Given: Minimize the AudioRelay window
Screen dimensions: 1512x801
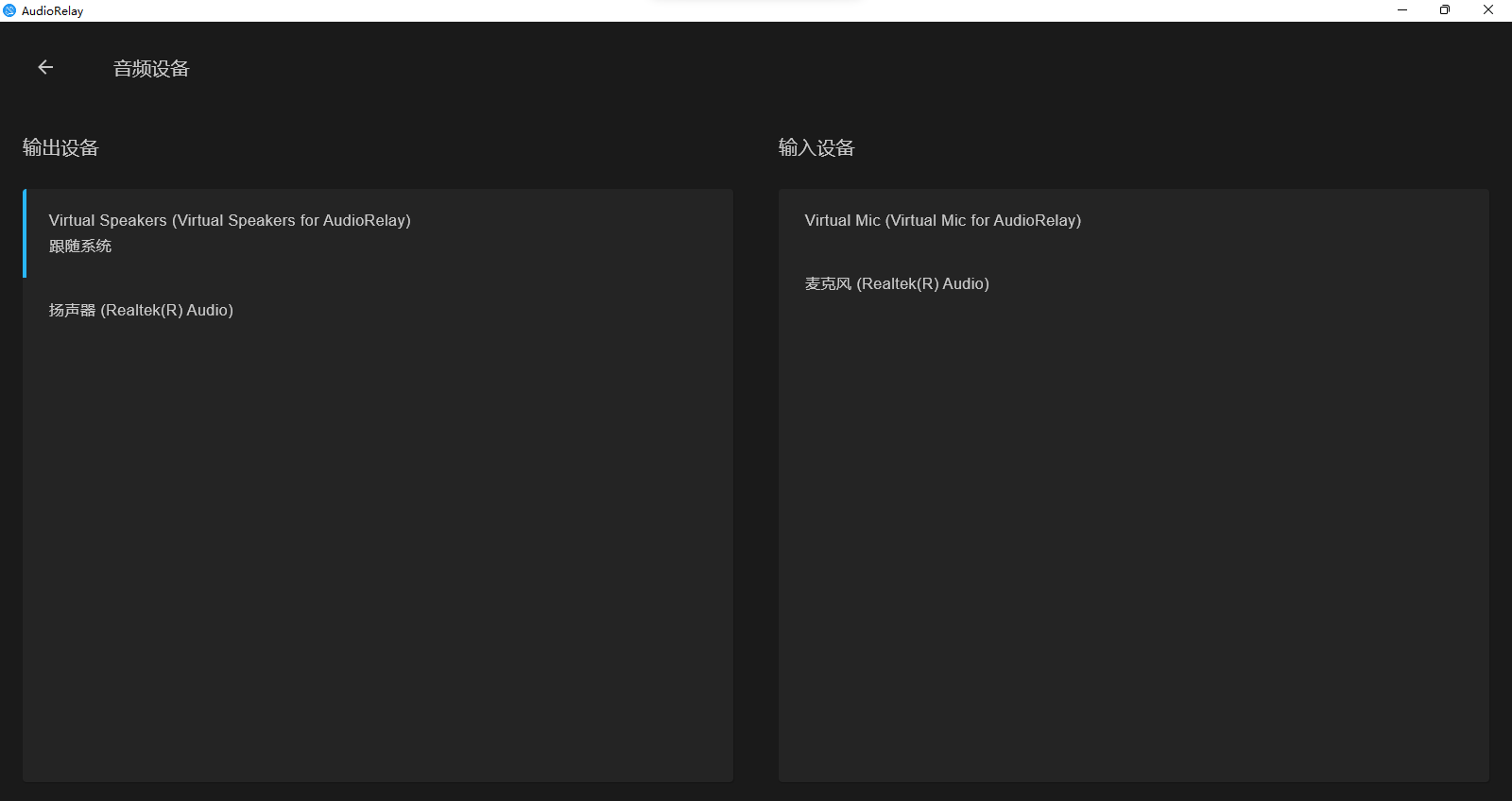Looking at the screenshot, I should point(1402,10).
